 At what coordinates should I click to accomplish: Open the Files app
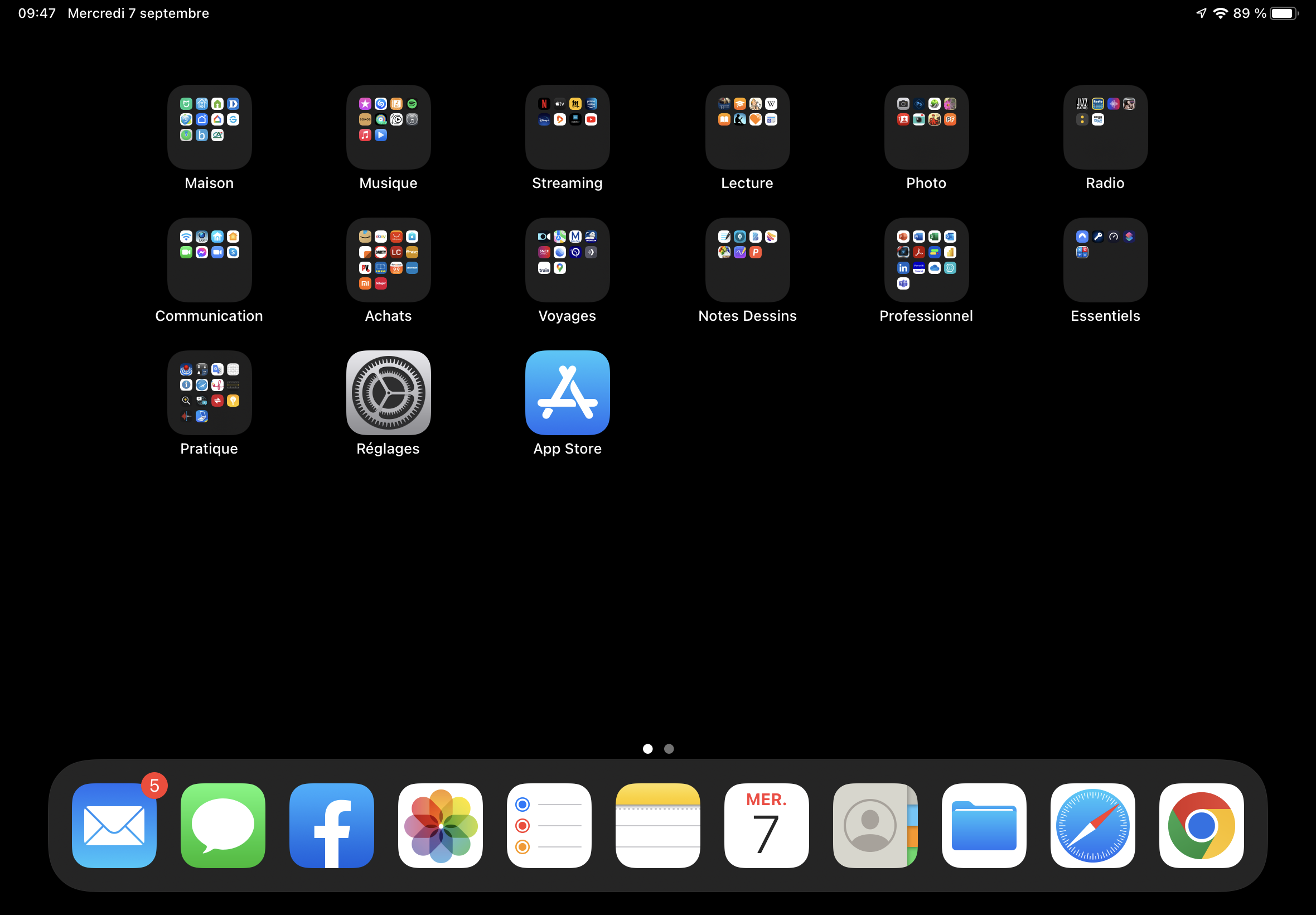(x=984, y=825)
